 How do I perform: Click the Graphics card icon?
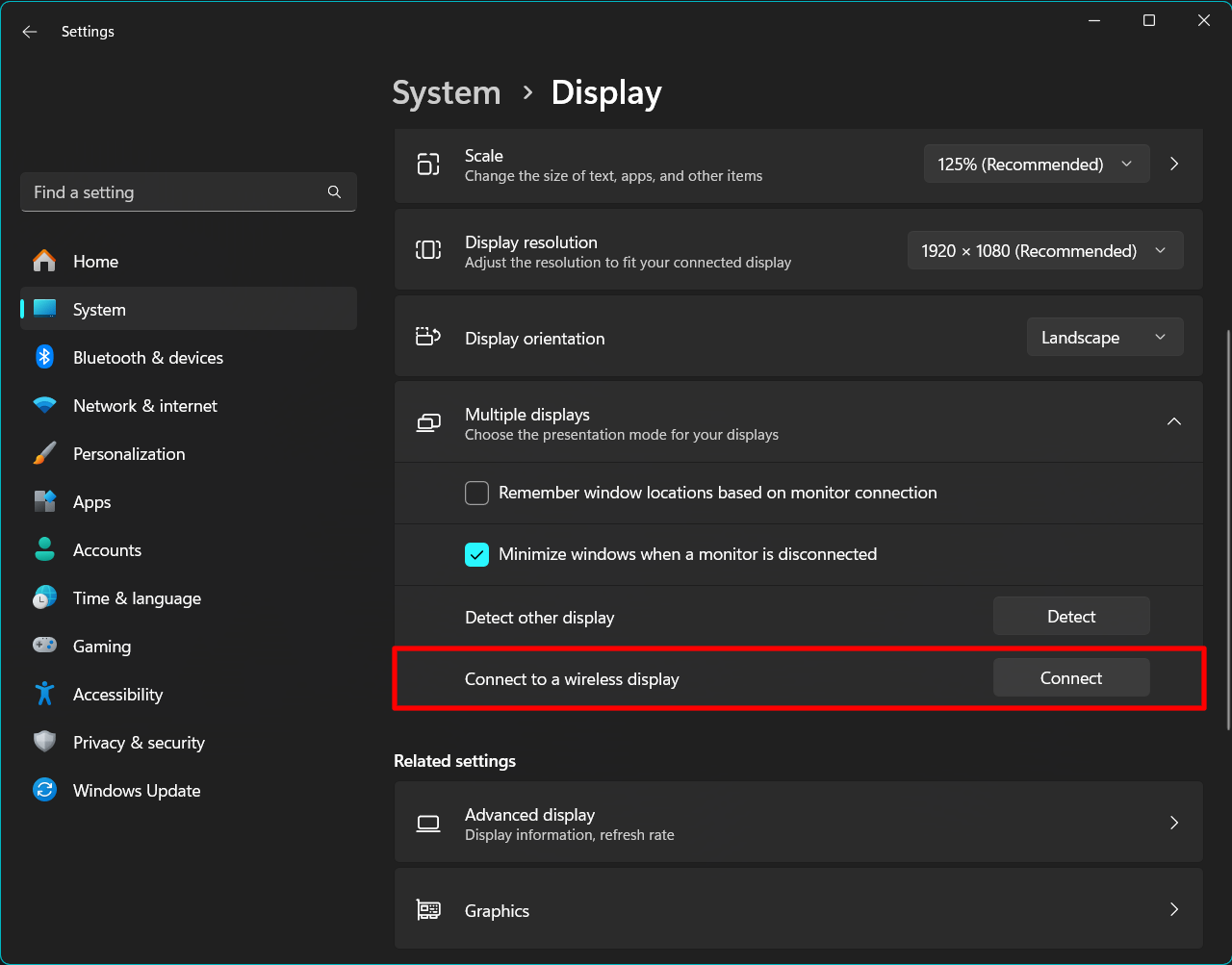(428, 909)
